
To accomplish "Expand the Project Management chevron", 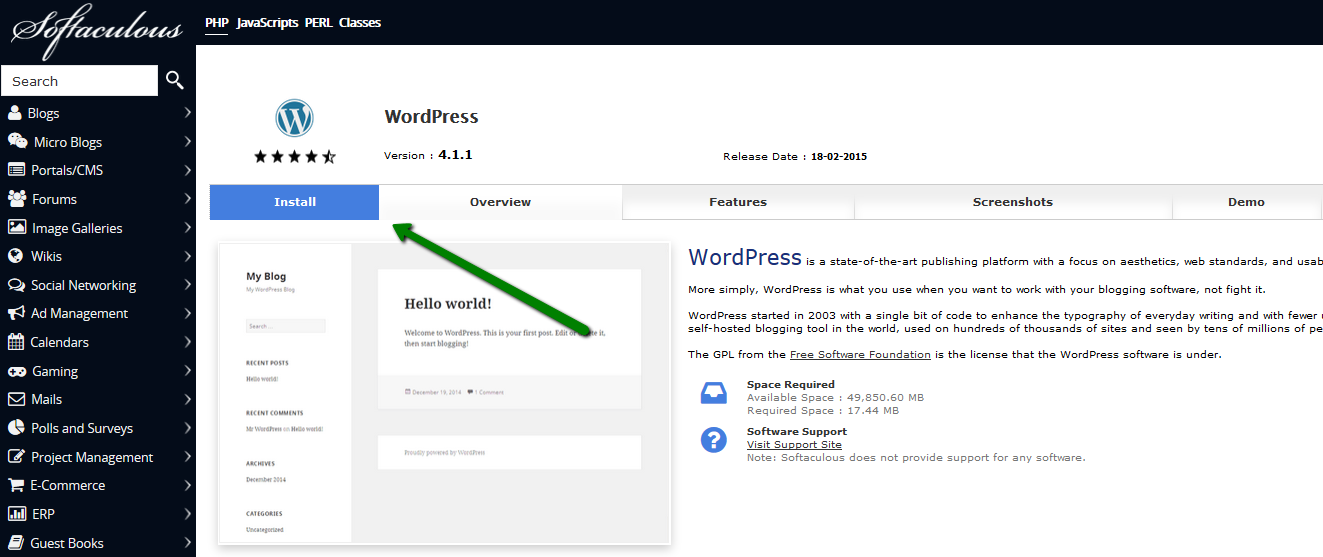I will pyautogui.click(x=187, y=457).
